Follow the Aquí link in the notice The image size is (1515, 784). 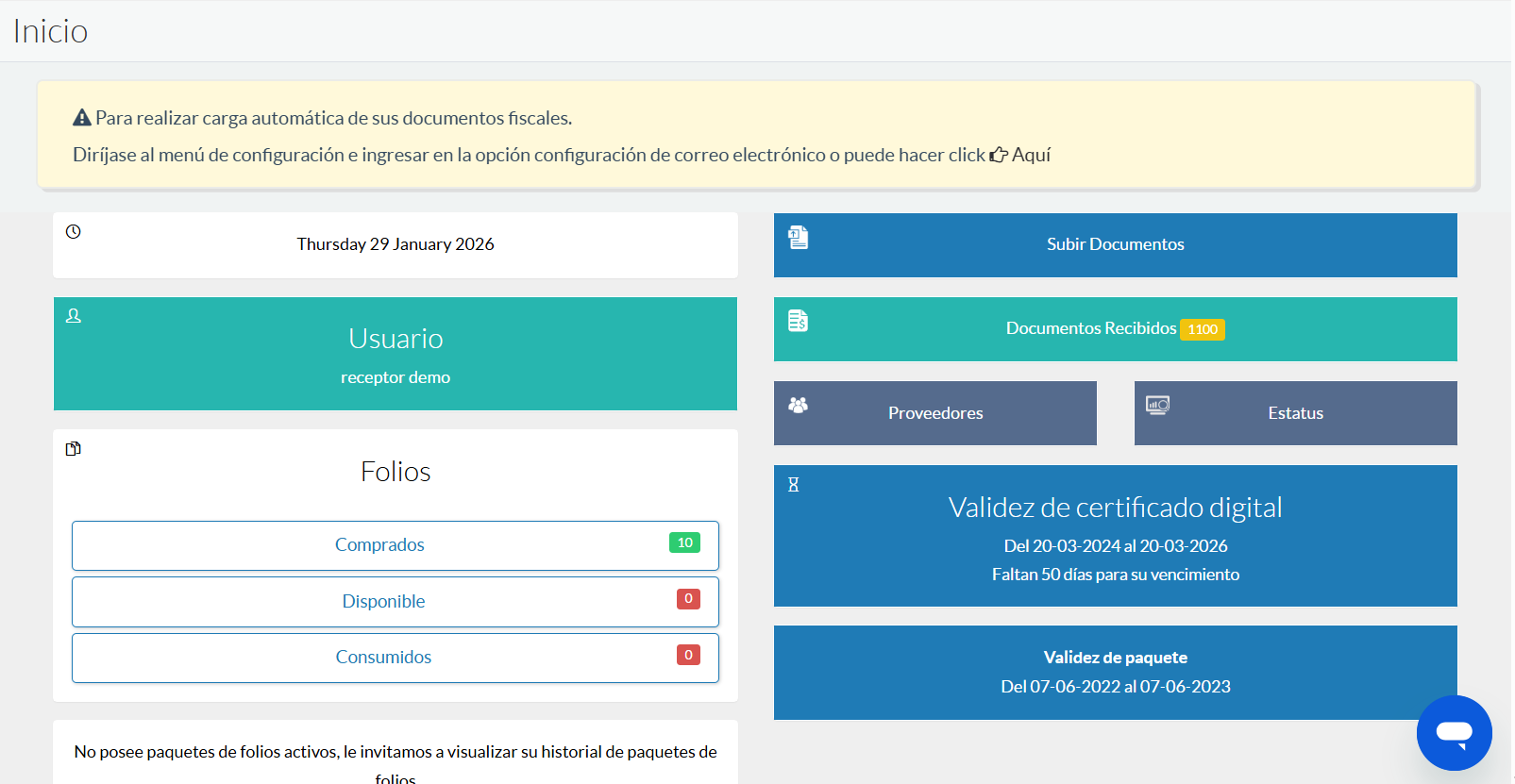pyautogui.click(x=1030, y=155)
